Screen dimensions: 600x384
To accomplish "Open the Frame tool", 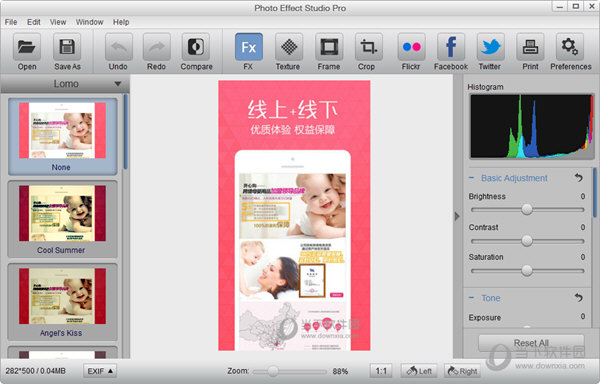I will pyautogui.click(x=329, y=47).
